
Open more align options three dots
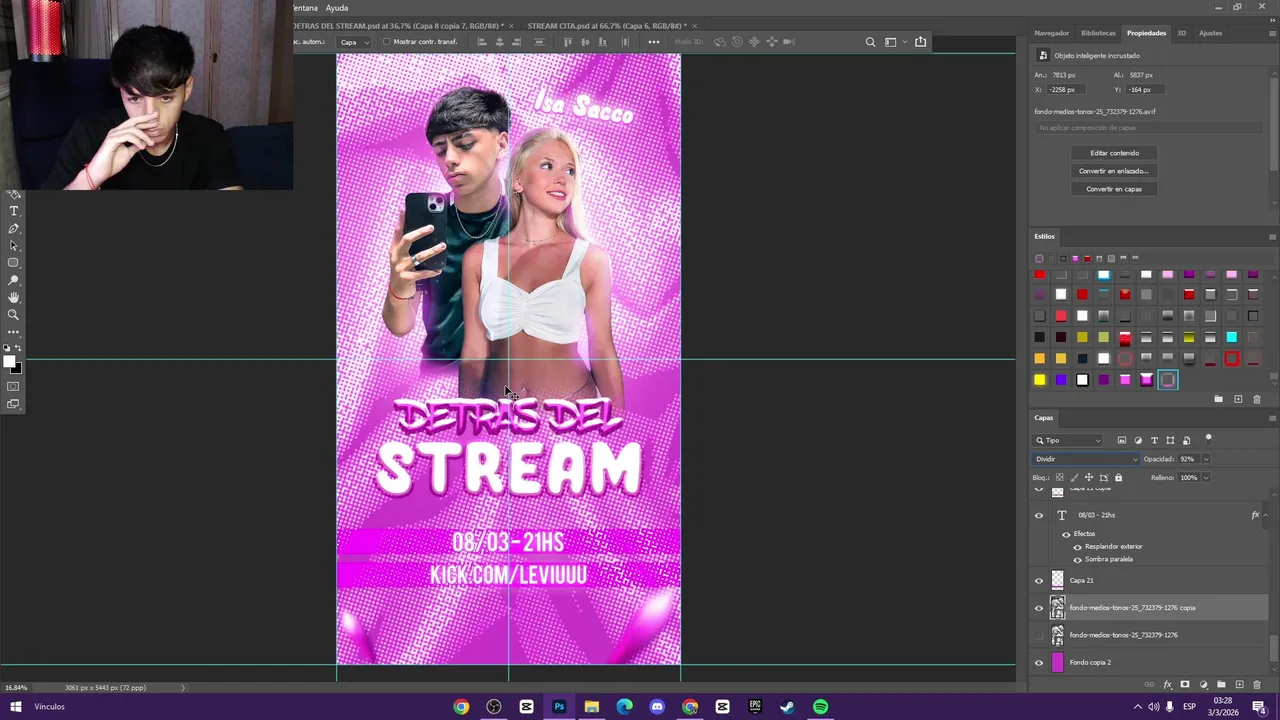click(654, 42)
